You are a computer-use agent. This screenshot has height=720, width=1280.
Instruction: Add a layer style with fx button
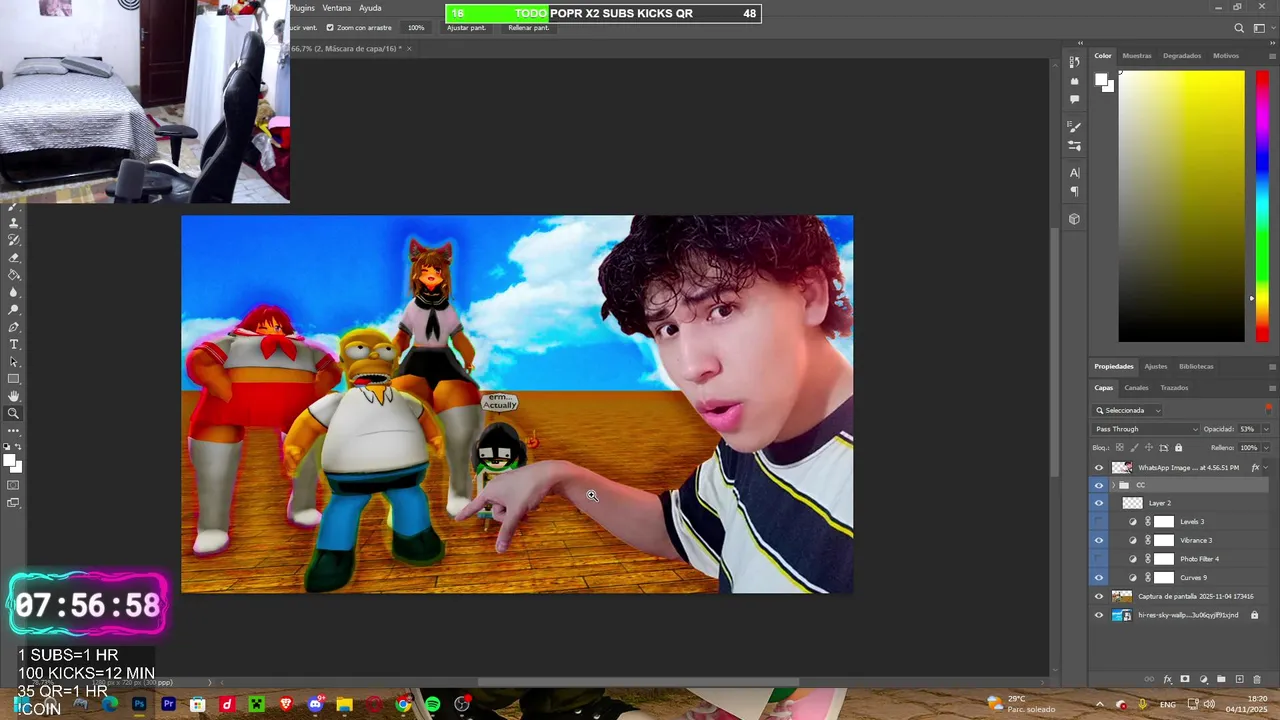tap(1168, 679)
